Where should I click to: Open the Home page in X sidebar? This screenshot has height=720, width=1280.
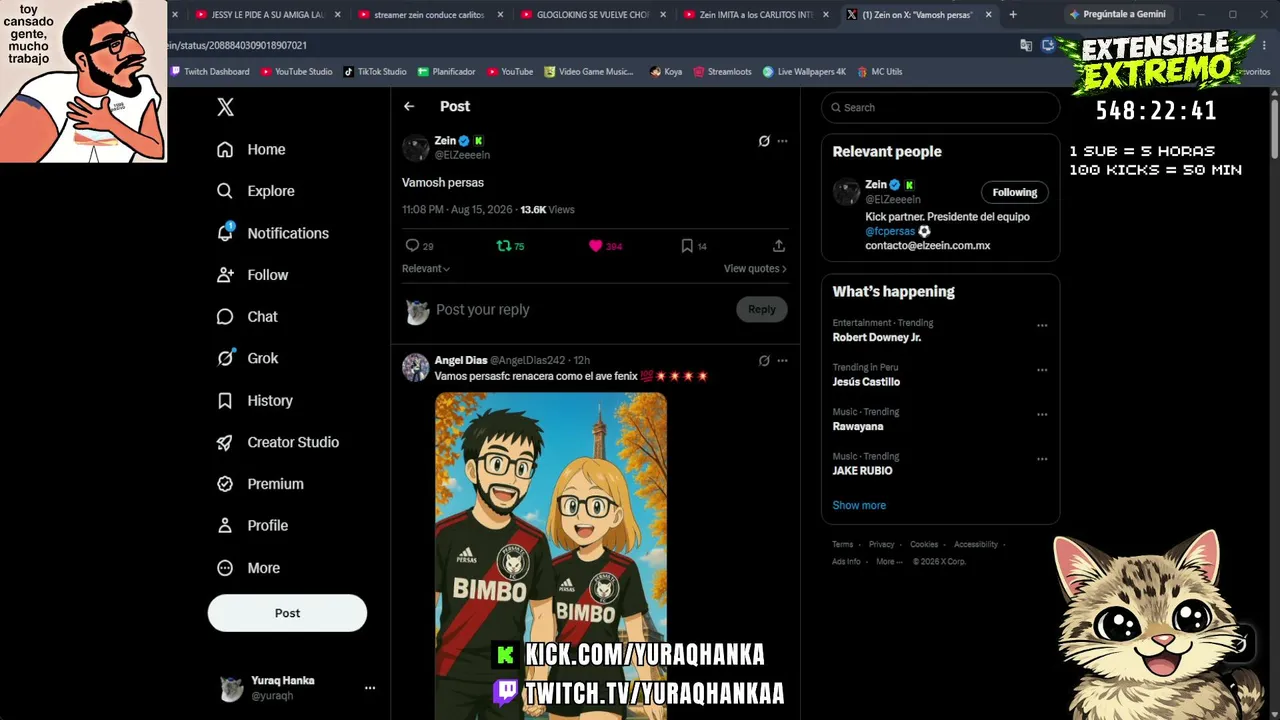pyautogui.click(x=251, y=149)
